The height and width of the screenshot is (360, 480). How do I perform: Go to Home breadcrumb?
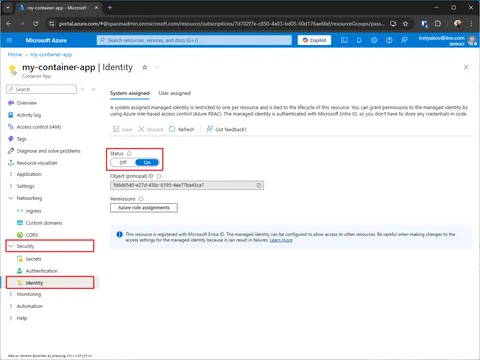point(15,54)
